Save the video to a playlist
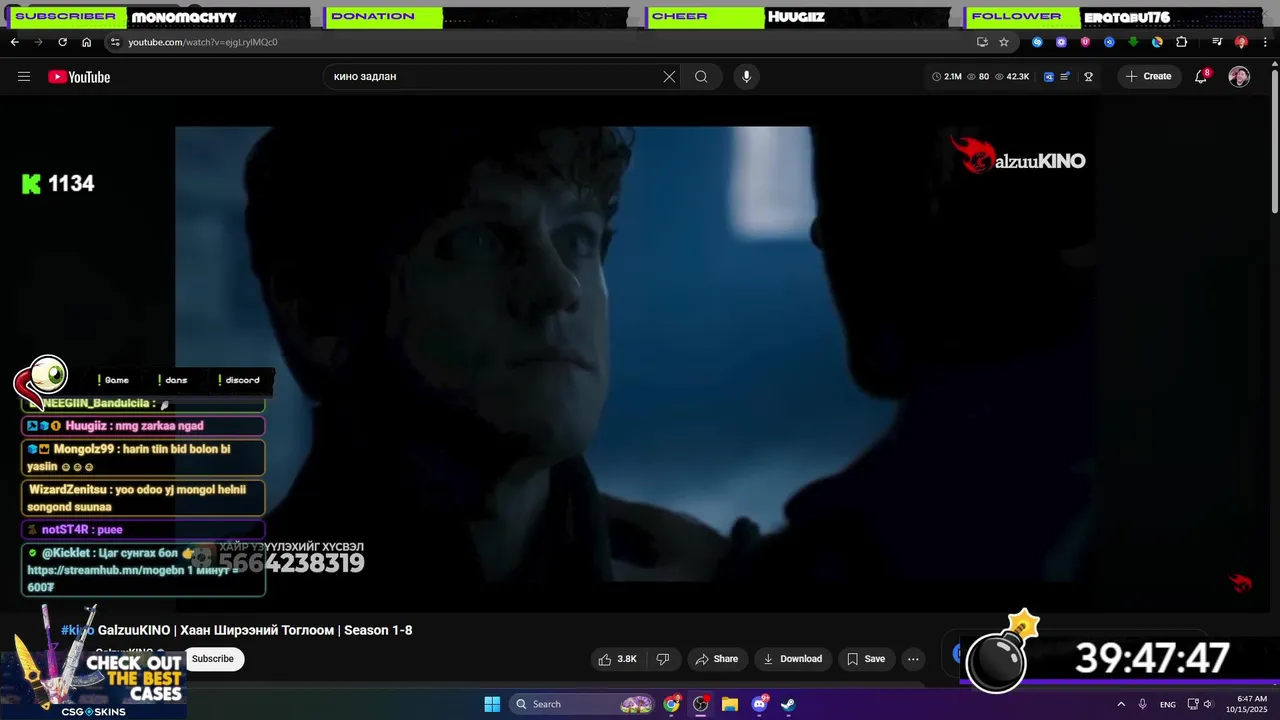This screenshot has width=1280, height=720. (866, 659)
